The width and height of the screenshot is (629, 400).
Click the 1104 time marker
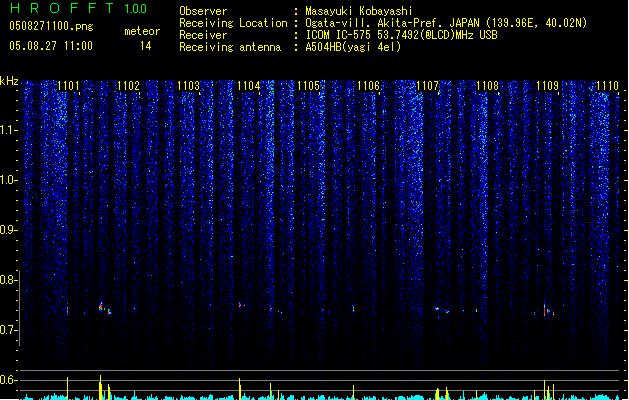(x=249, y=86)
